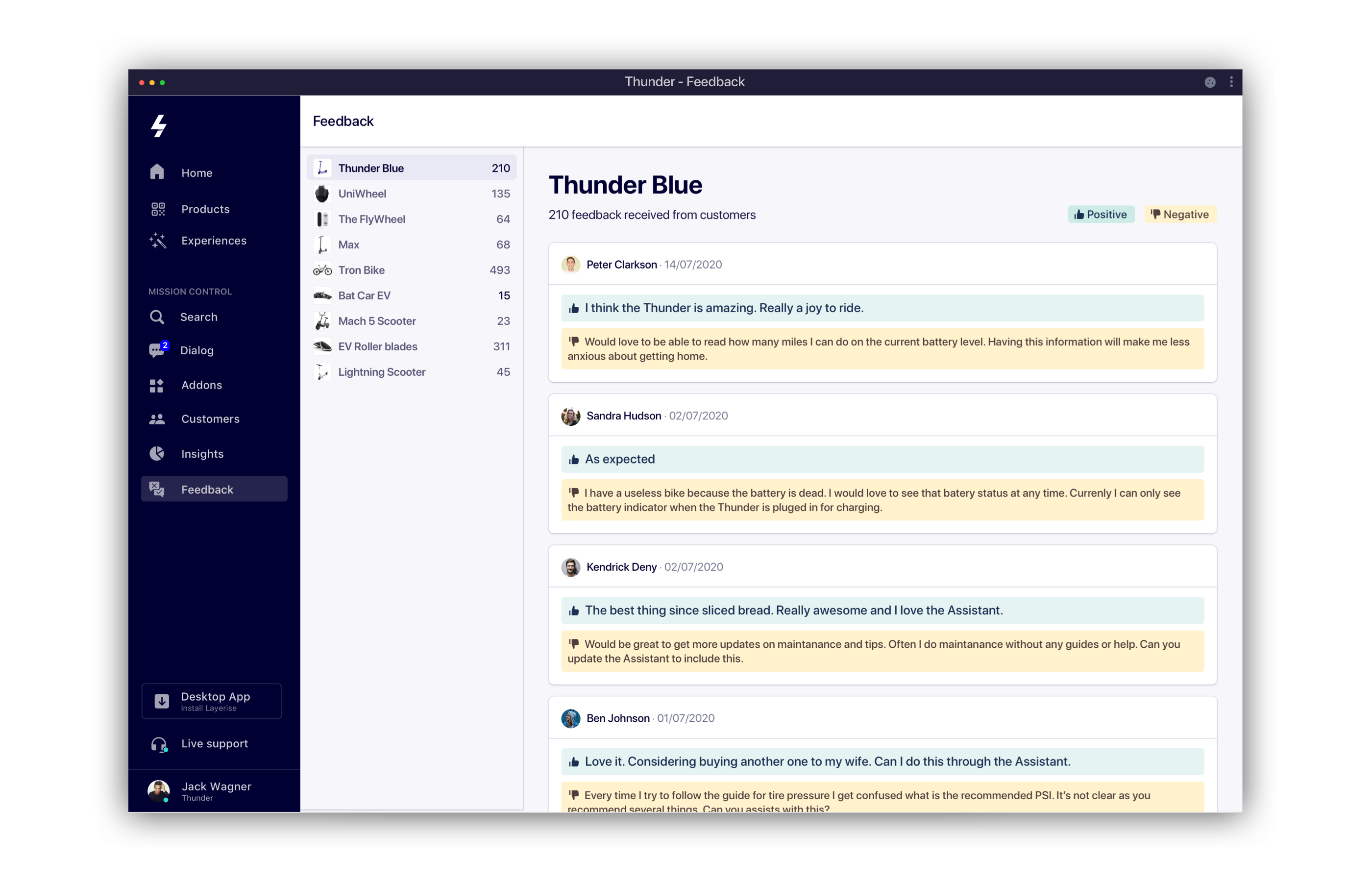
Task: Open Dialog chat icon with badge
Action: point(157,350)
